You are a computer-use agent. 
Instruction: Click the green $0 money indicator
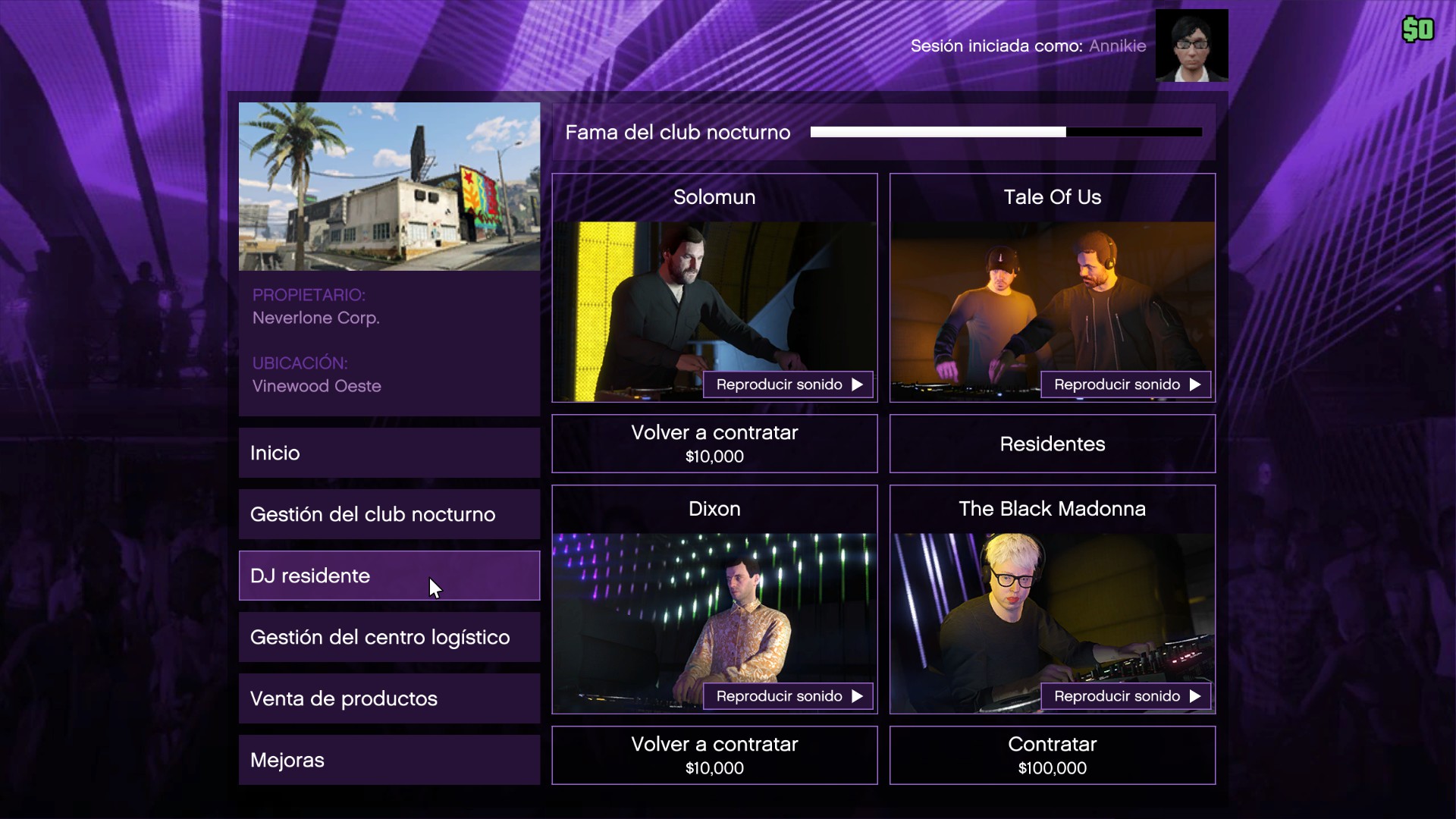click(x=1417, y=30)
